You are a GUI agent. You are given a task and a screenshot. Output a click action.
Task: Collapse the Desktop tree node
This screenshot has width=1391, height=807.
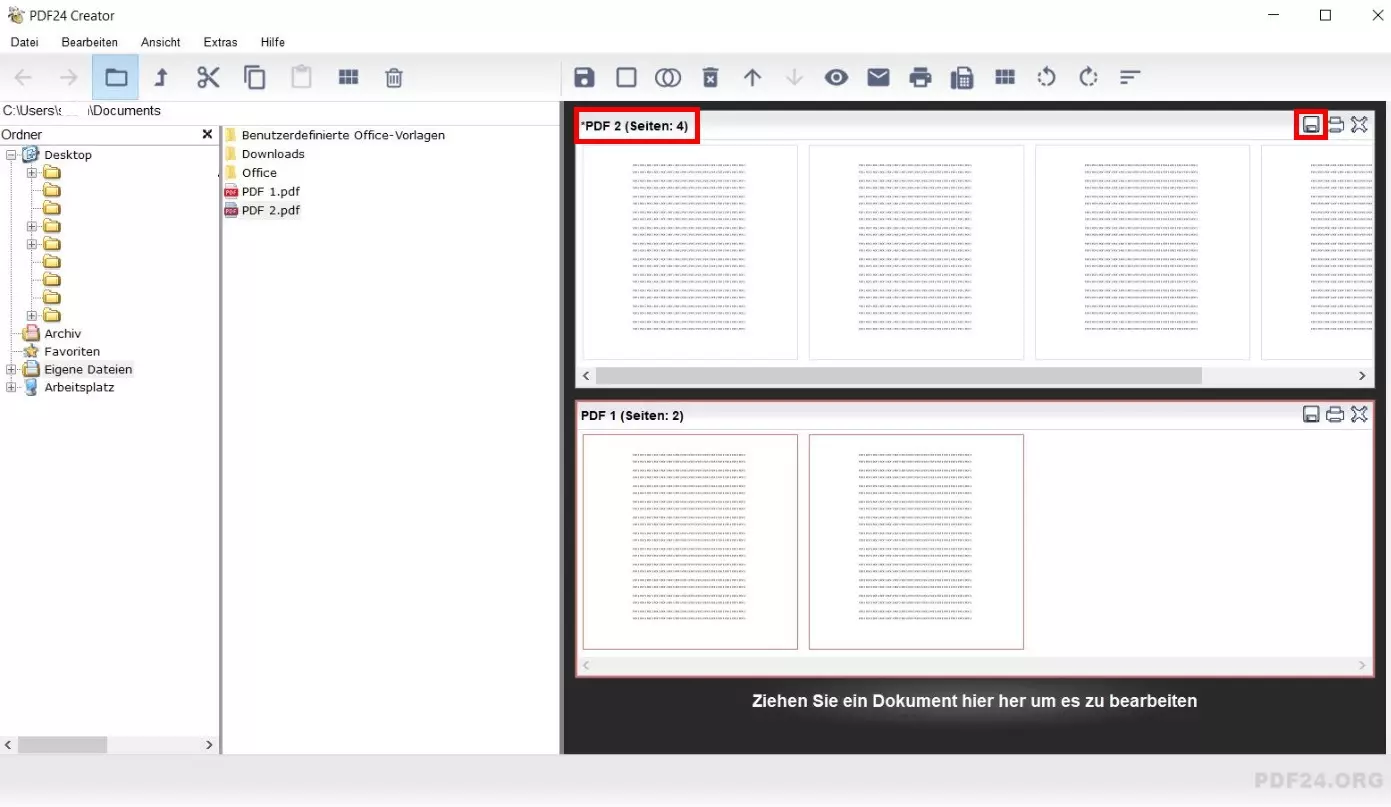click(x=12, y=155)
